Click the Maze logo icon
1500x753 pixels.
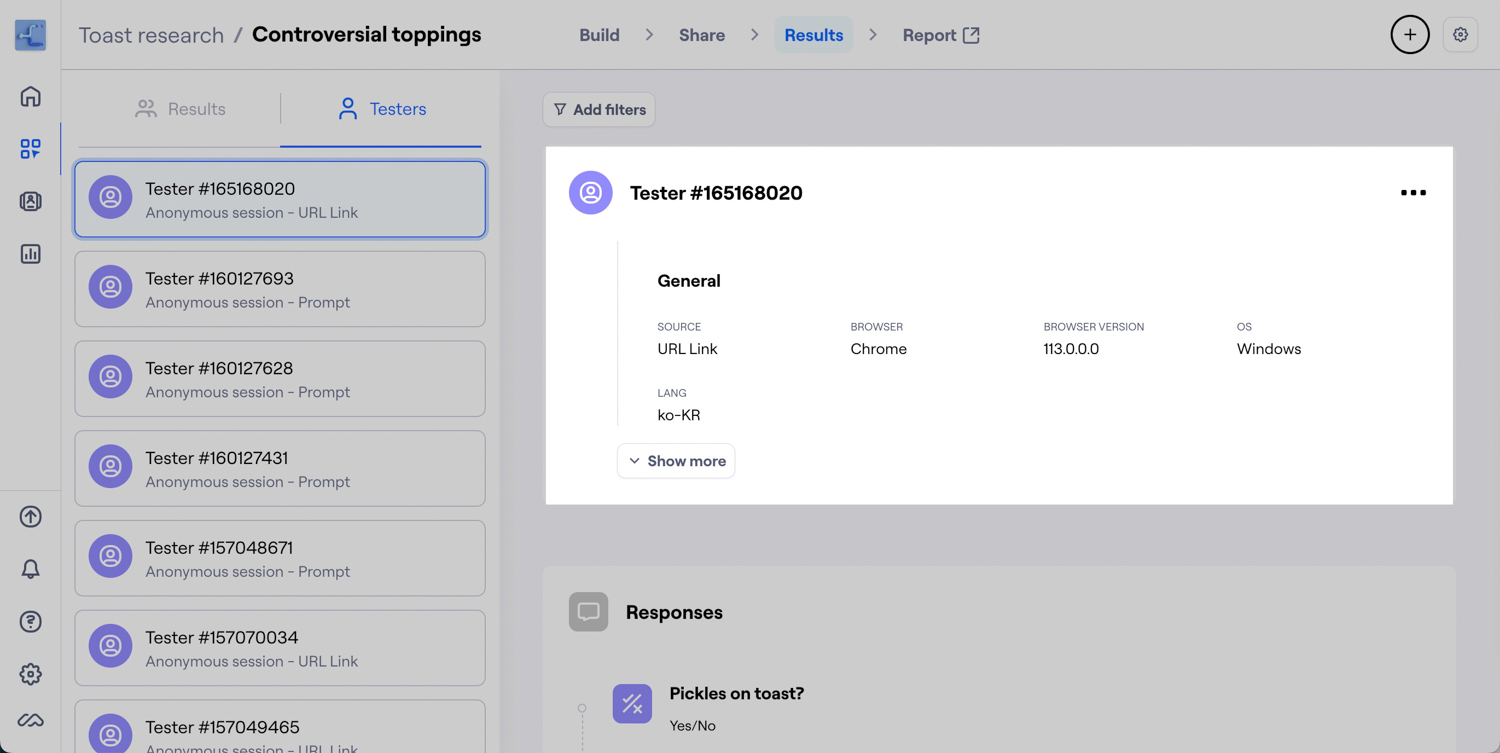[30, 35]
